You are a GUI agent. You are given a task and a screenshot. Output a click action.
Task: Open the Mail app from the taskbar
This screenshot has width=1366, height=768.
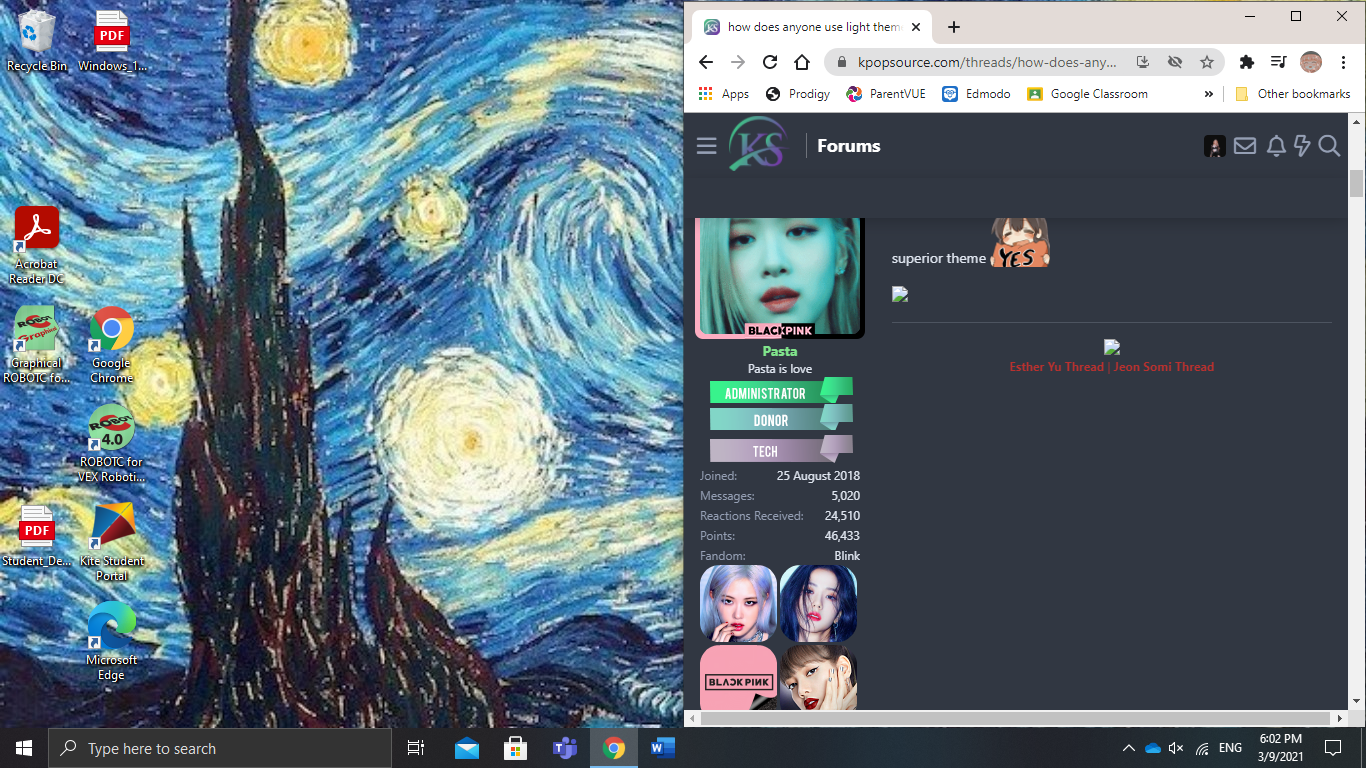[x=467, y=748]
